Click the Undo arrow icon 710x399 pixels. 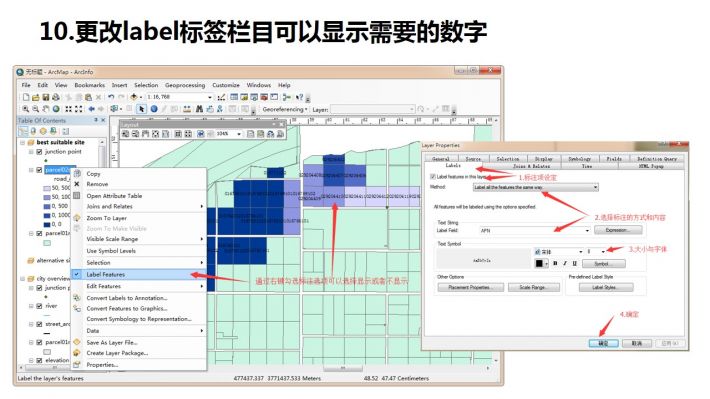click(x=111, y=97)
